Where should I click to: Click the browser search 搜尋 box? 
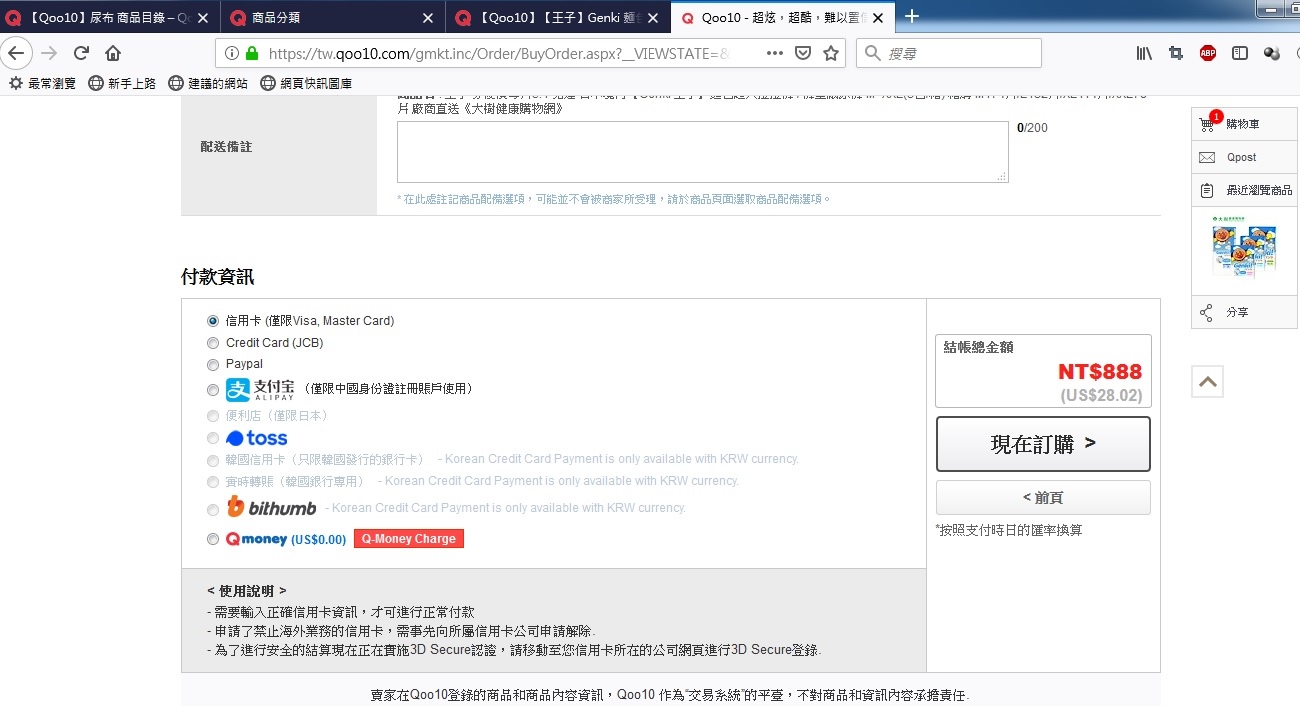pyautogui.click(x=948, y=53)
